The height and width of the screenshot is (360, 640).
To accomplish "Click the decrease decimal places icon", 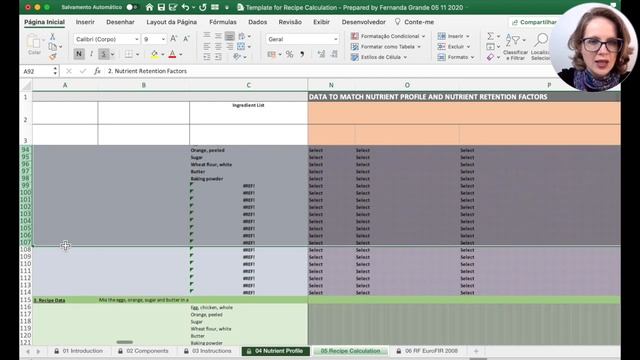I will 334,54.
